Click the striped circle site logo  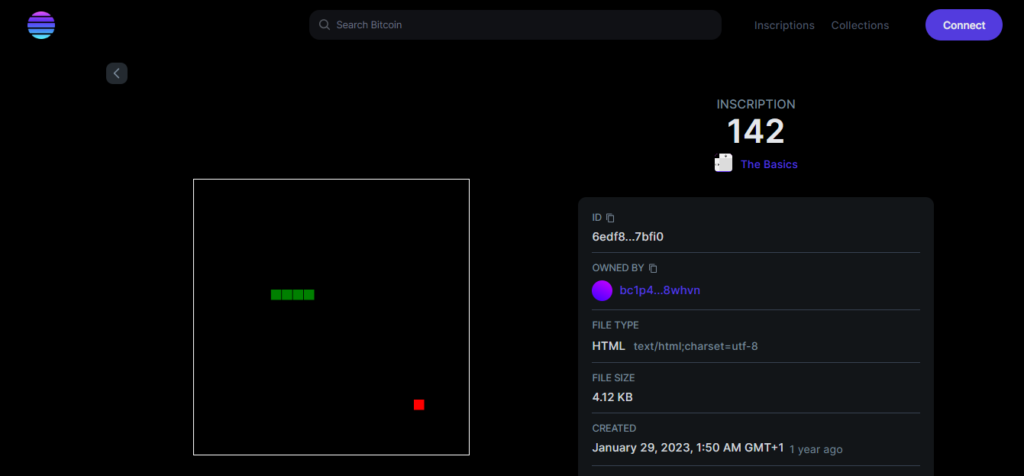click(41, 25)
